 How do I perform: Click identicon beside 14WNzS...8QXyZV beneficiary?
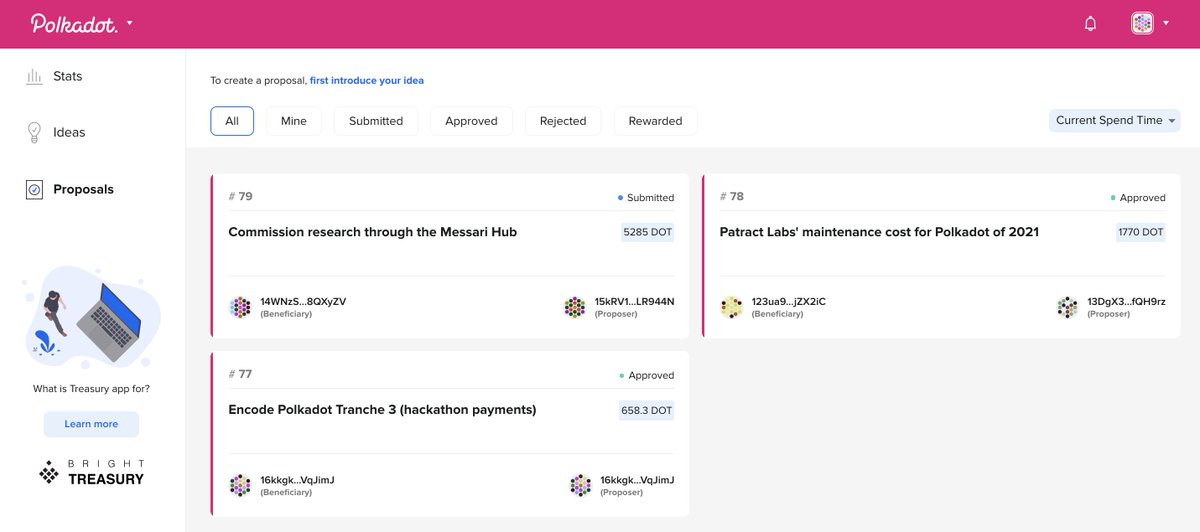[x=240, y=307]
